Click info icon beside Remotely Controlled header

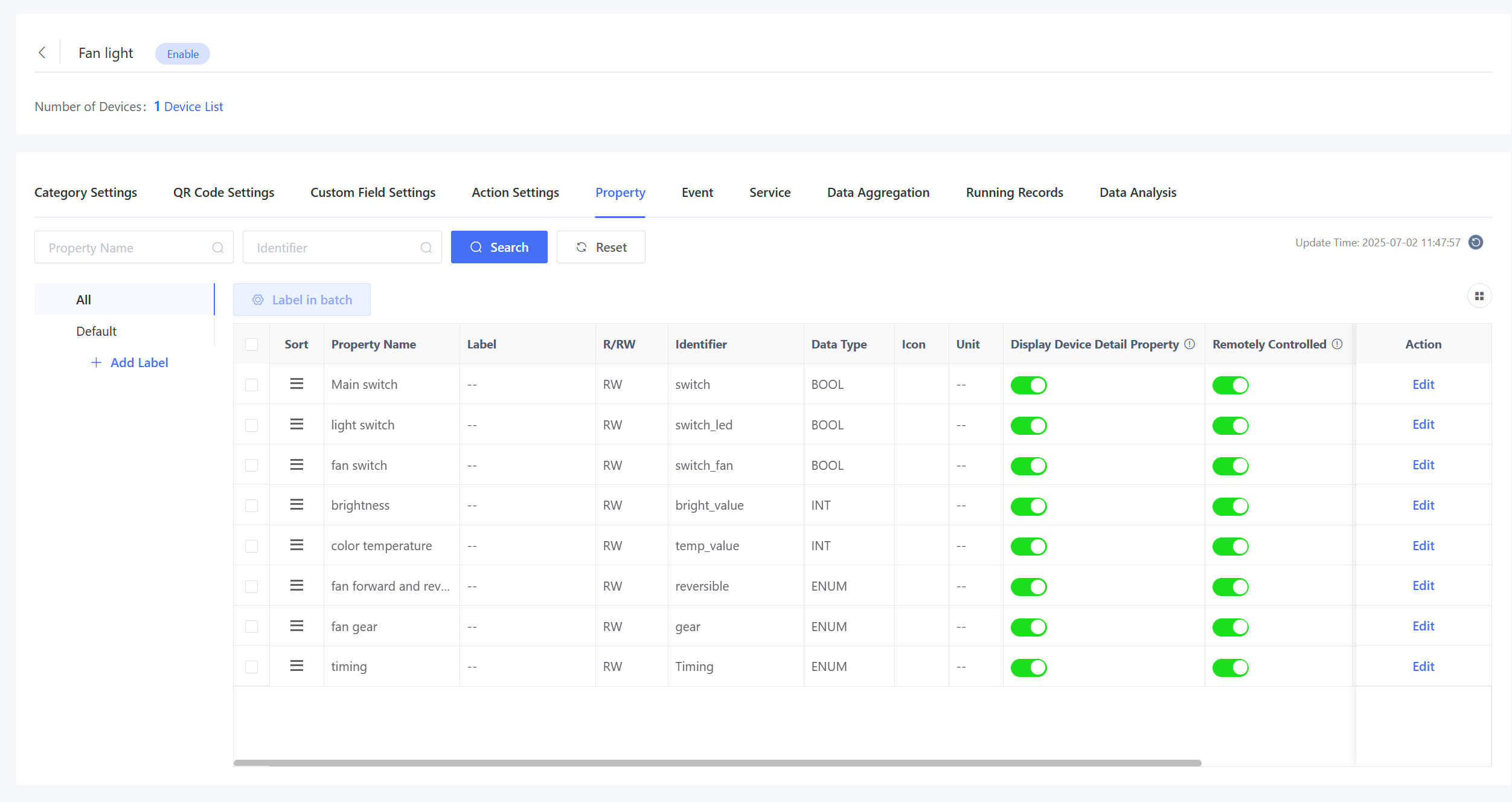point(1337,344)
